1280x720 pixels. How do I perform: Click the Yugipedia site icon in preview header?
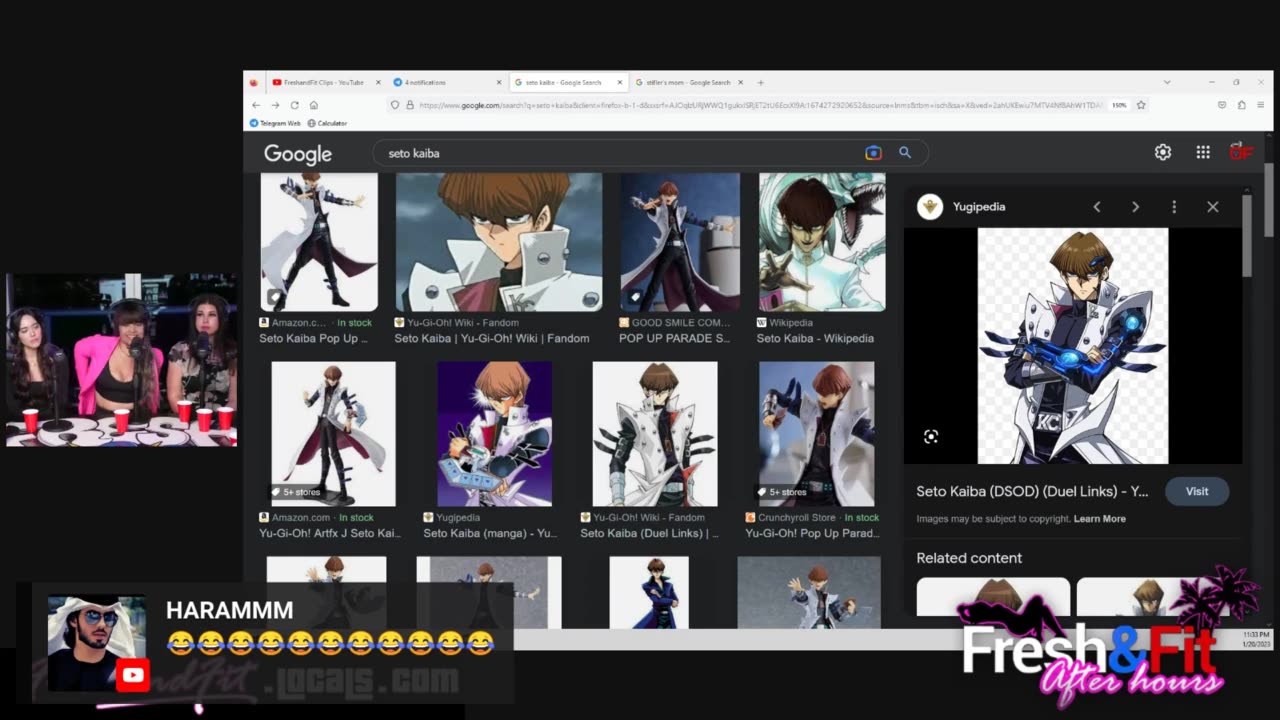pyautogui.click(x=930, y=207)
